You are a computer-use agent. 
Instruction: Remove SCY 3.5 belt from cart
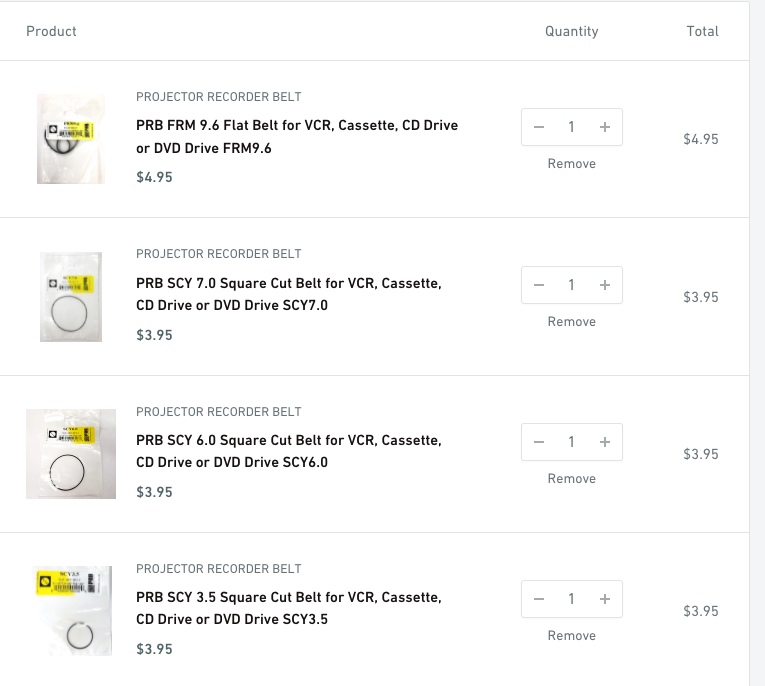click(x=571, y=636)
